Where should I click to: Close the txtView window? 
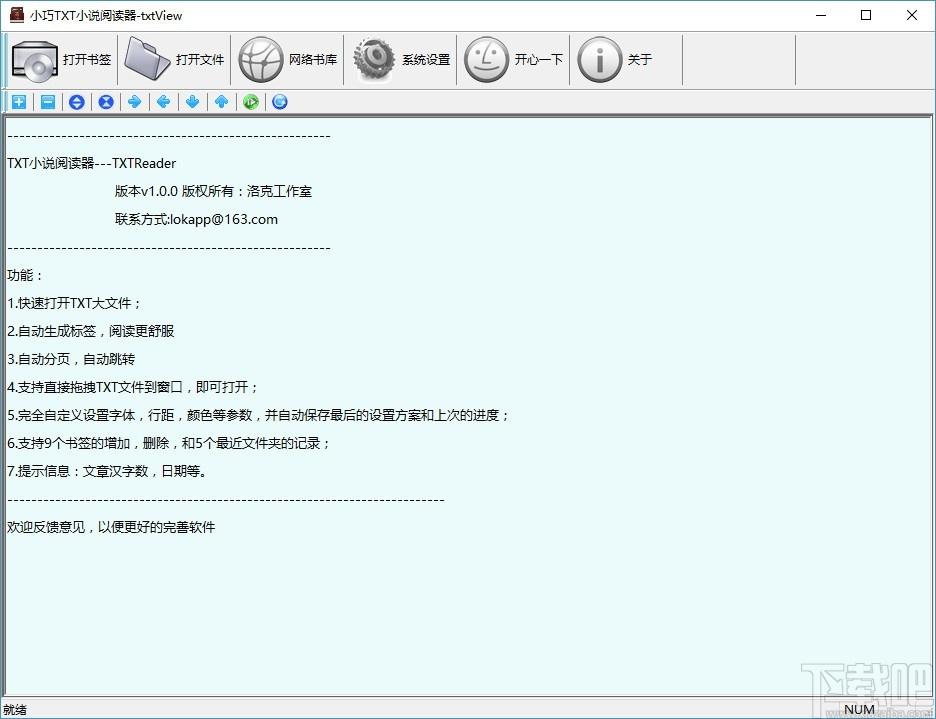pyautogui.click(x=912, y=16)
